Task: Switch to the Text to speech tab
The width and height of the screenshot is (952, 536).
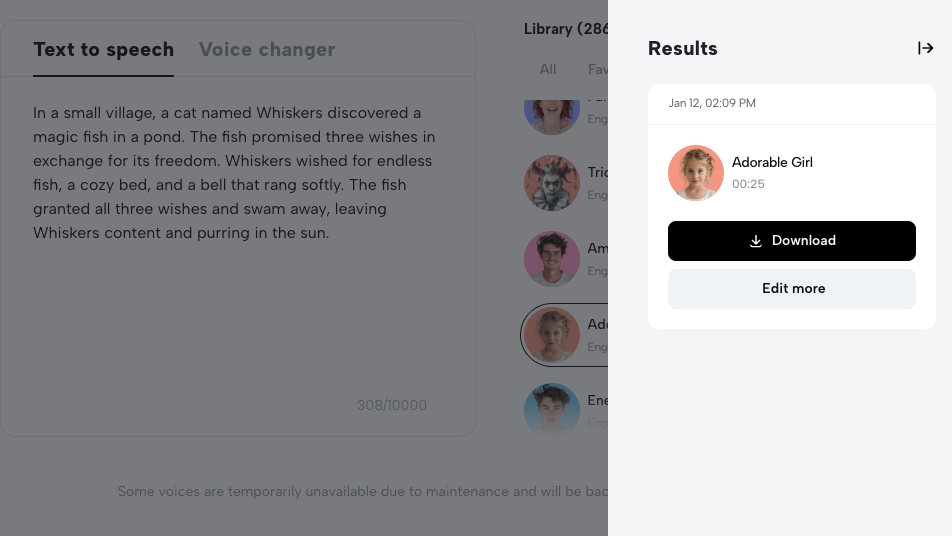Action: [103, 50]
